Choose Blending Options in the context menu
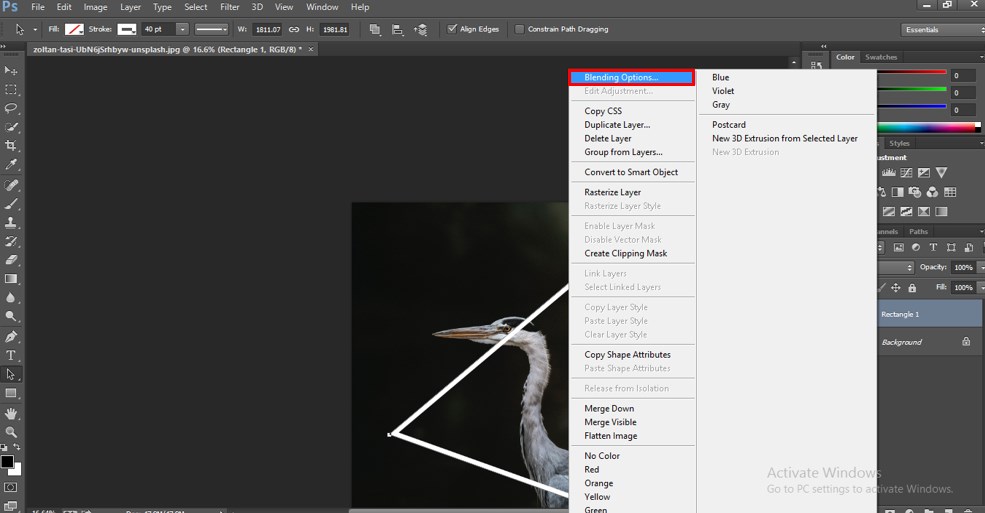 pyautogui.click(x=631, y=77)
